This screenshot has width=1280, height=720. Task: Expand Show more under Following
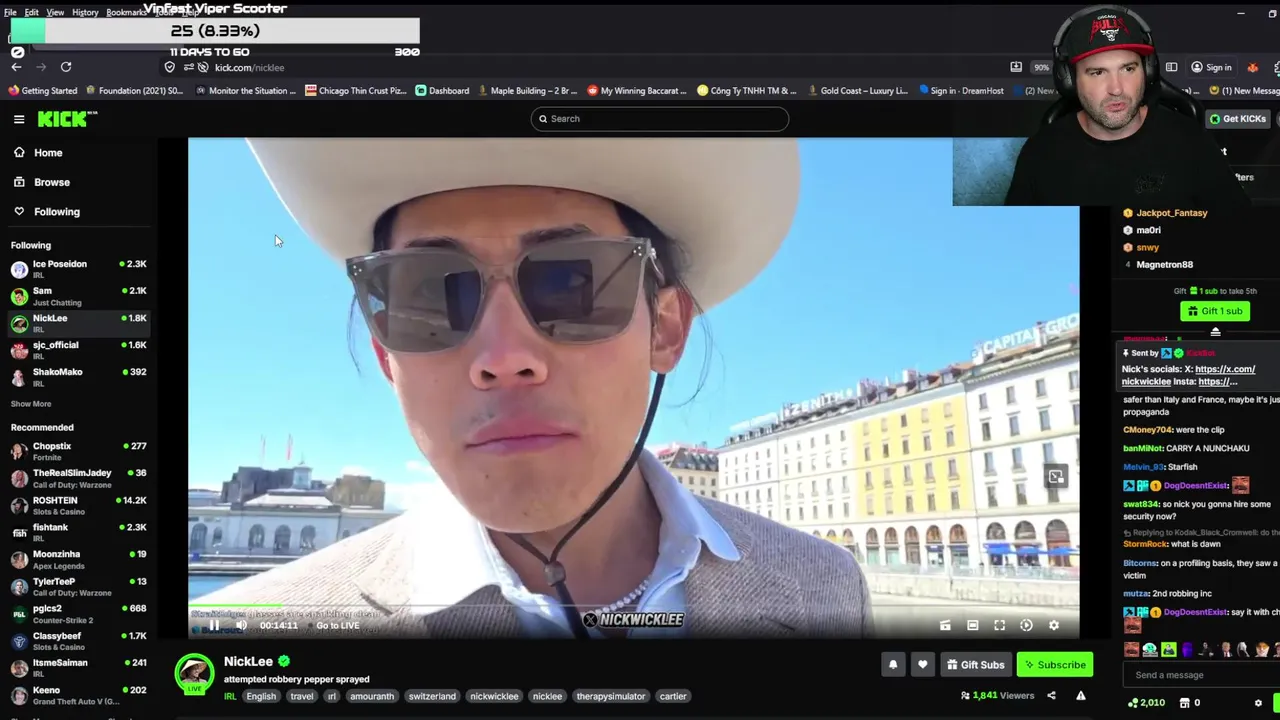coord(31,404)
